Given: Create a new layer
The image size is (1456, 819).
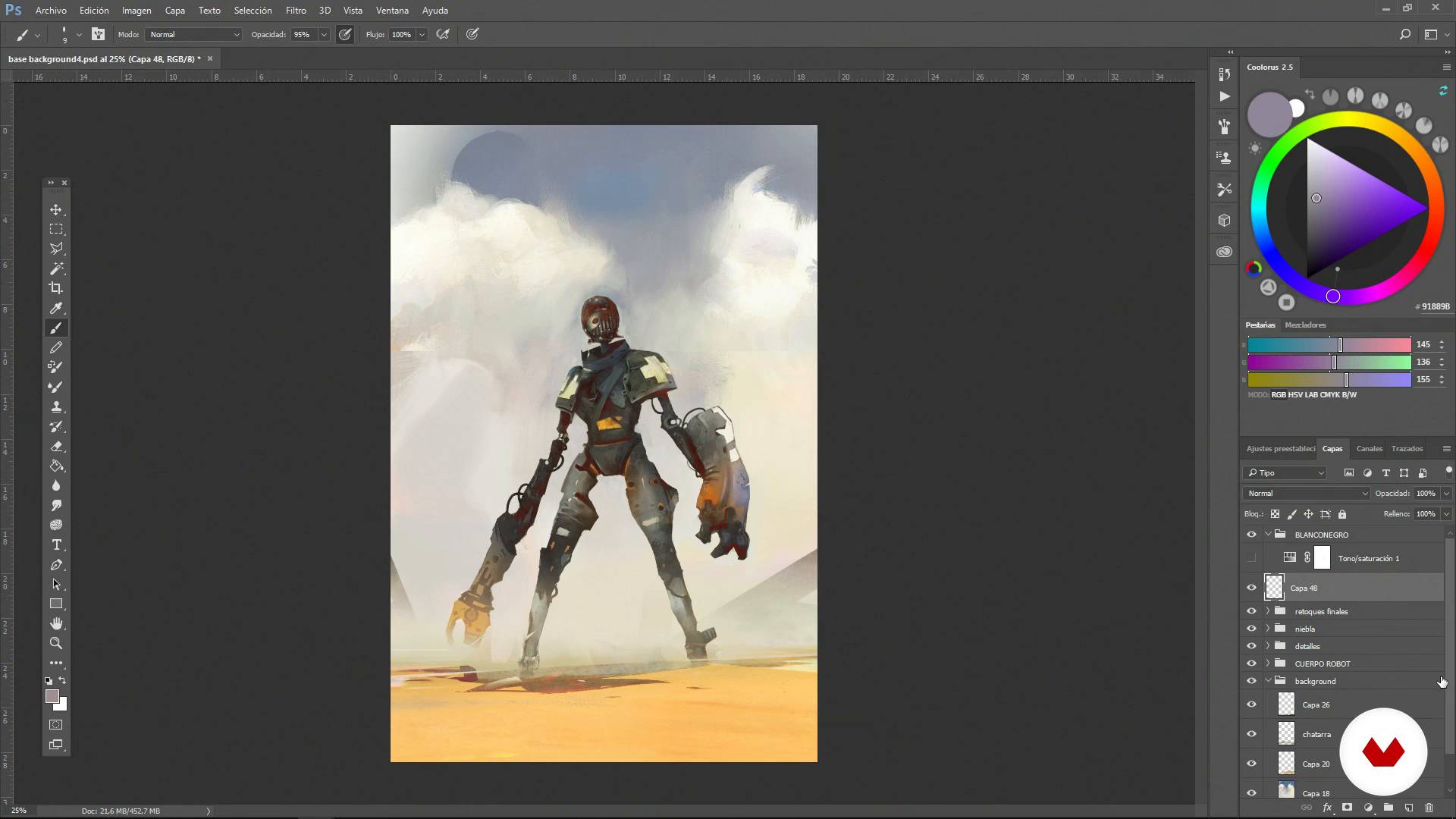Looking at the screenshot, I should point(1408,808).
